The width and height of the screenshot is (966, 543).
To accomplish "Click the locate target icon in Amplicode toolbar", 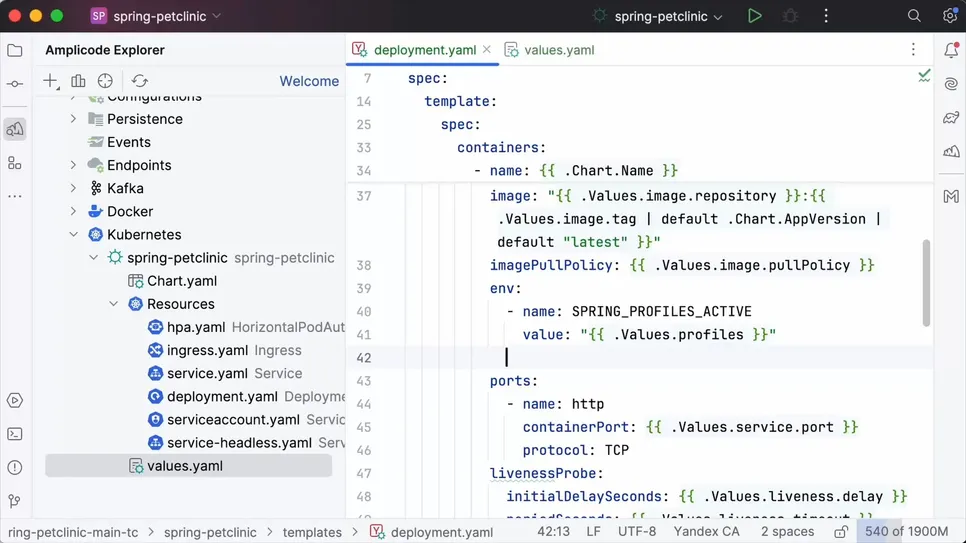I will point(105,81).
